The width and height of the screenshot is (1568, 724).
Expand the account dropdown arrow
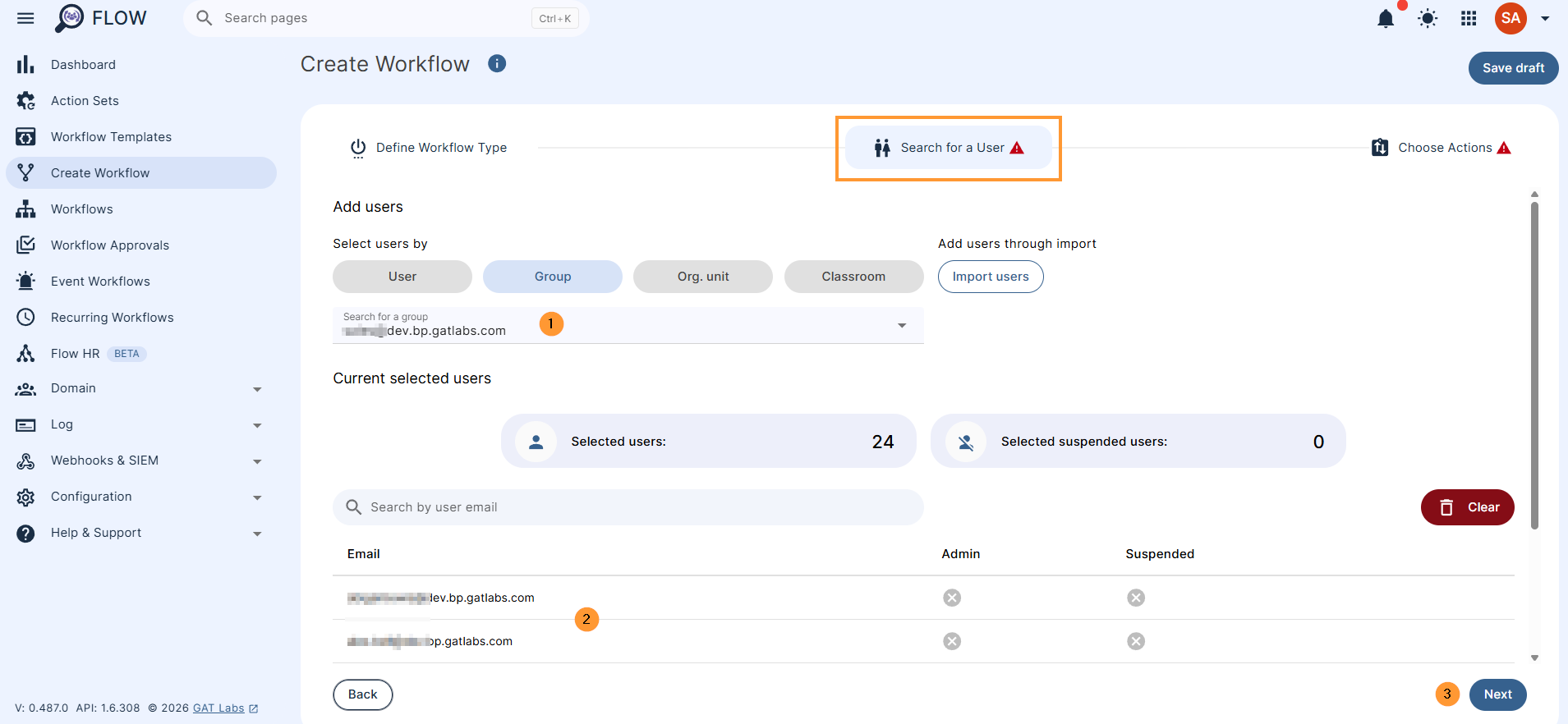(1545, 18)
